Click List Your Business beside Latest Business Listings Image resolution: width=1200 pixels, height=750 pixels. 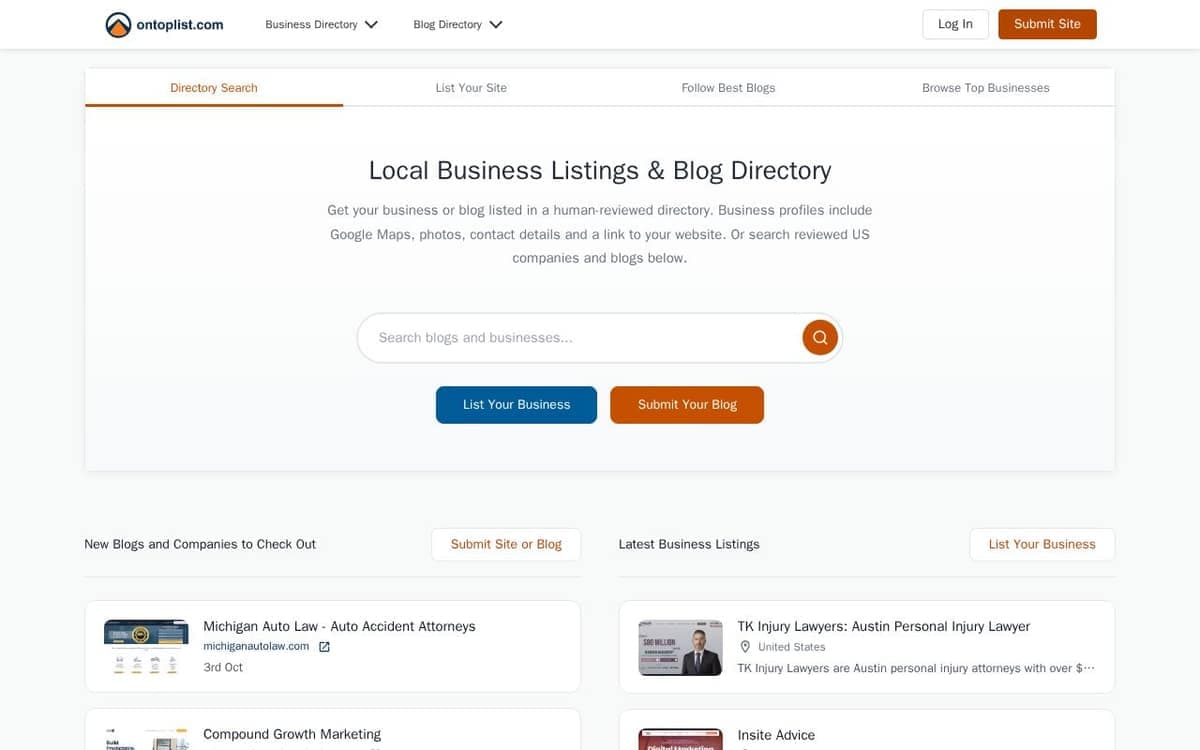[x=1042, y=544]
